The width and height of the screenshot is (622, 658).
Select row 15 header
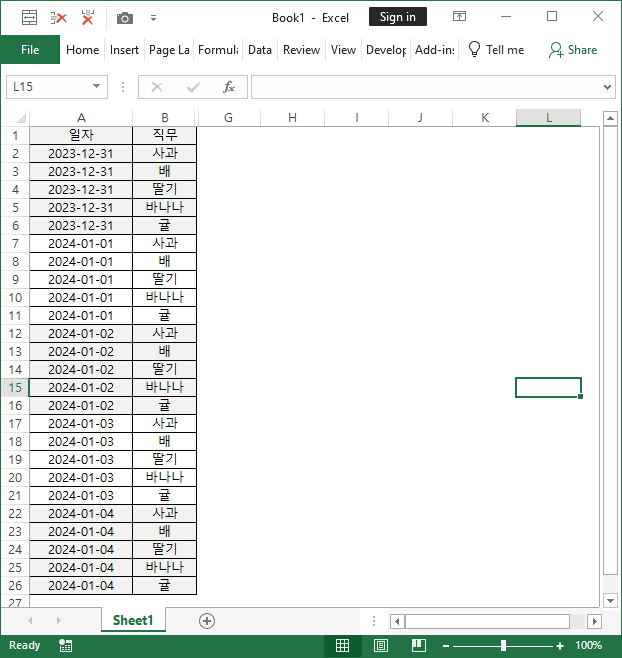[x=15, y=387]
